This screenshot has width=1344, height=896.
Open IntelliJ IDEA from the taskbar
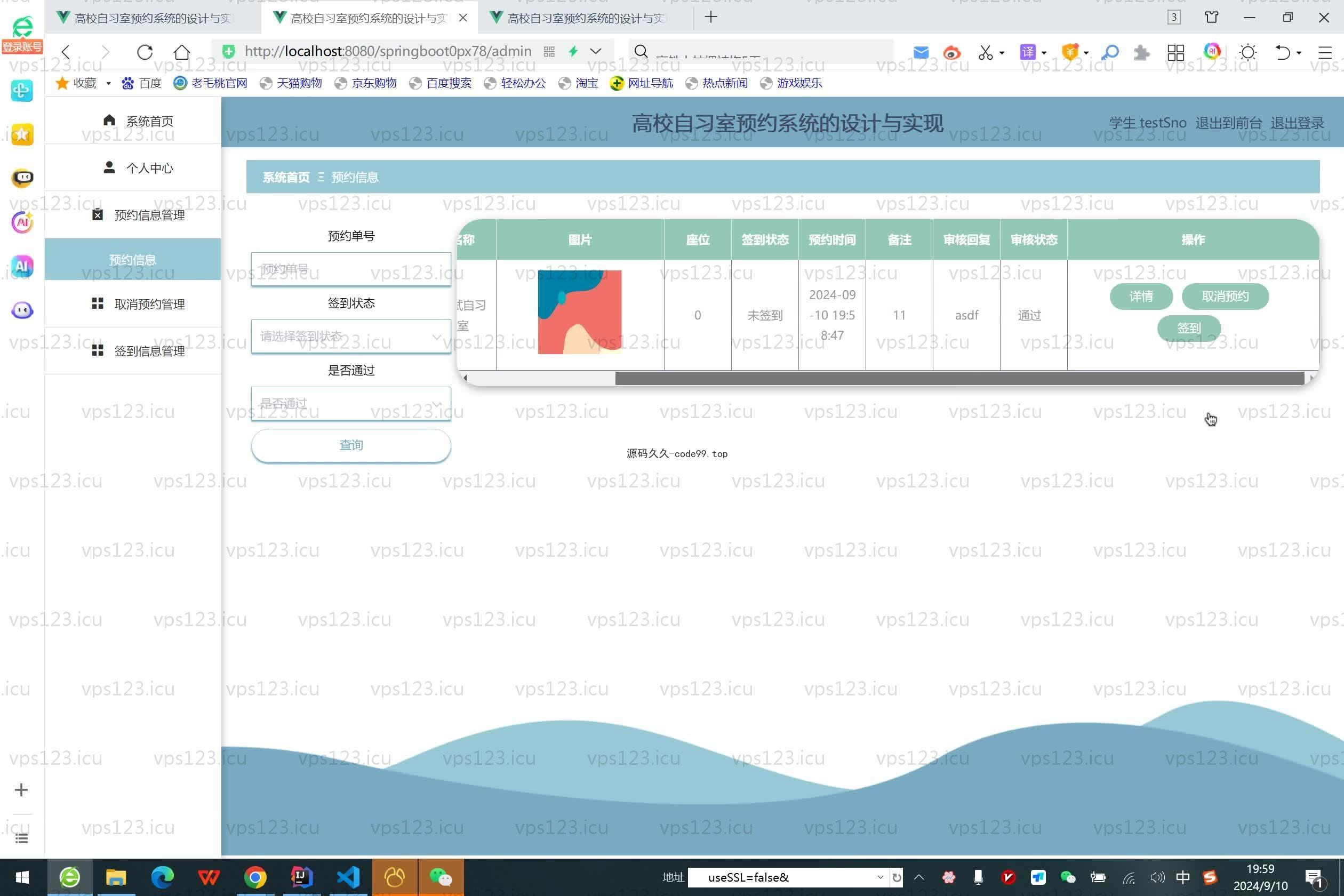(302, 877)
